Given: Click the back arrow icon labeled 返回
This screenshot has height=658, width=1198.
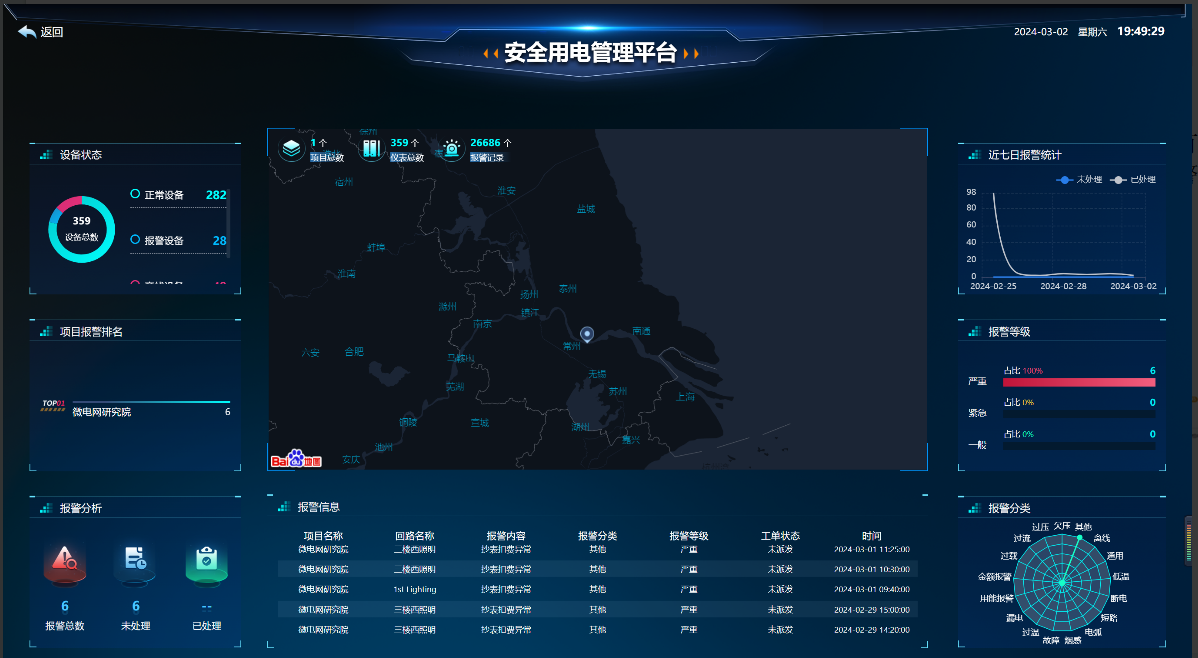Looking at the screenshot, I should click(x=27, y=32).
